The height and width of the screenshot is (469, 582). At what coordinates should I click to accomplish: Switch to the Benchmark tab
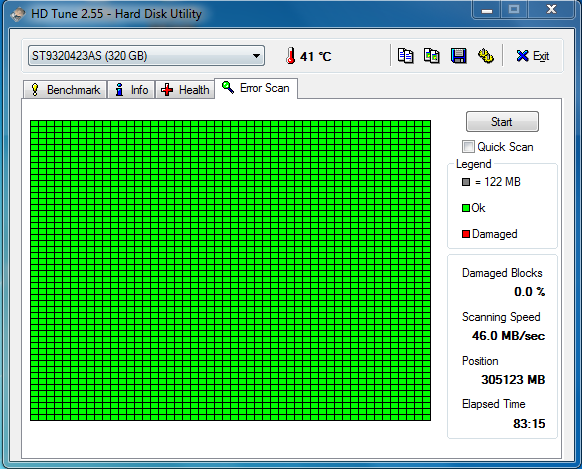pyautogui.click(x=65, y=90)
